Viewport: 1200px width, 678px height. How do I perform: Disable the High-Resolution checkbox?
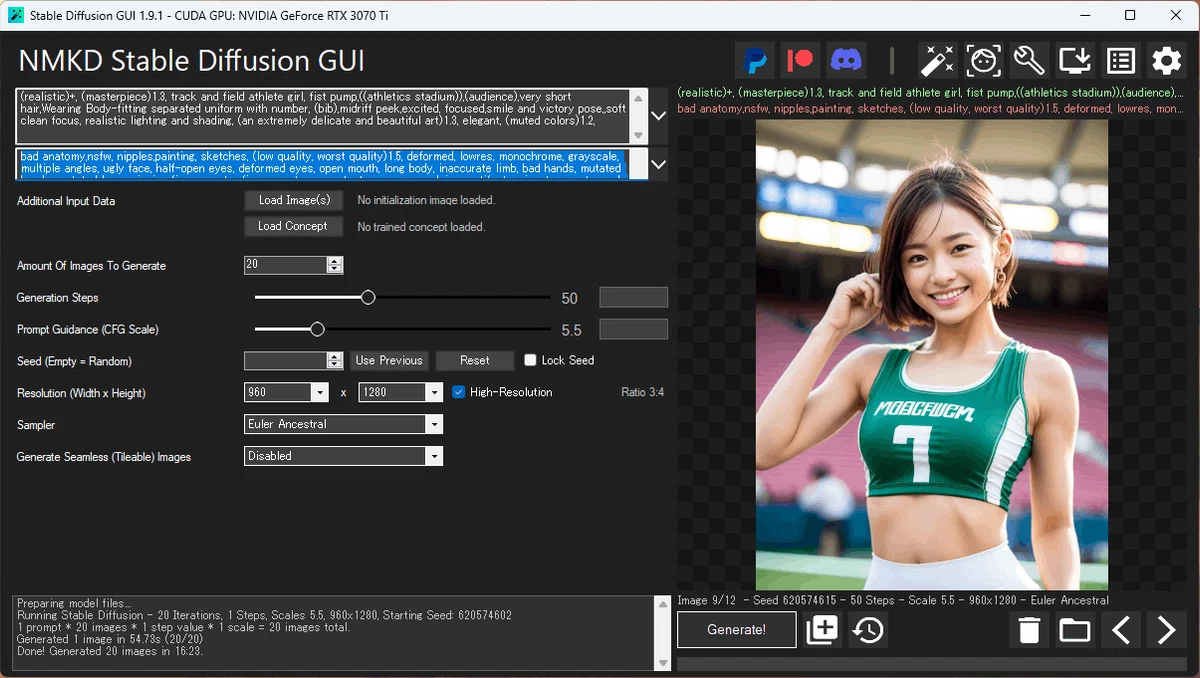459,392
